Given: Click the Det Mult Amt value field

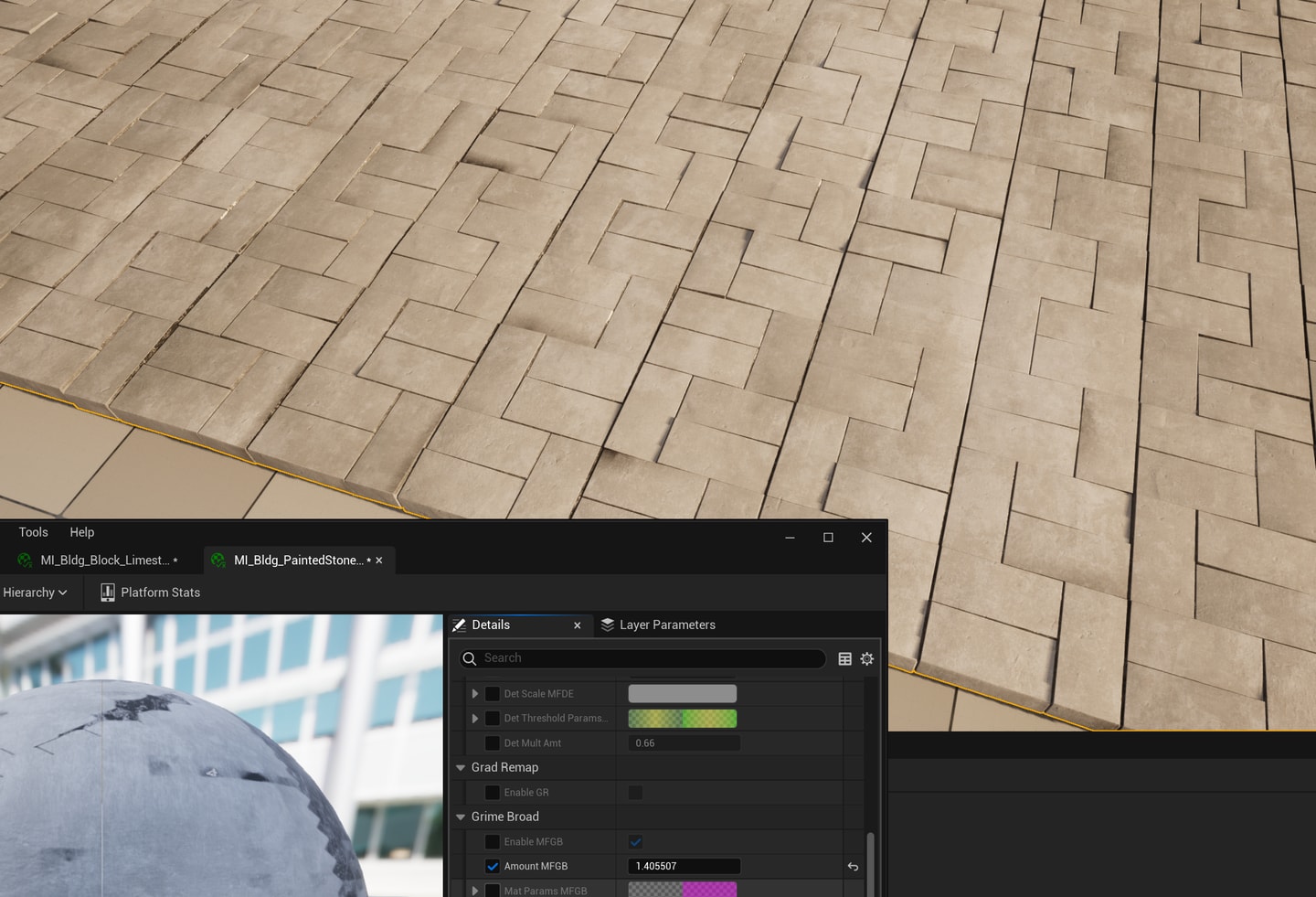Looking at the screenshot, I should pos(685,743).
